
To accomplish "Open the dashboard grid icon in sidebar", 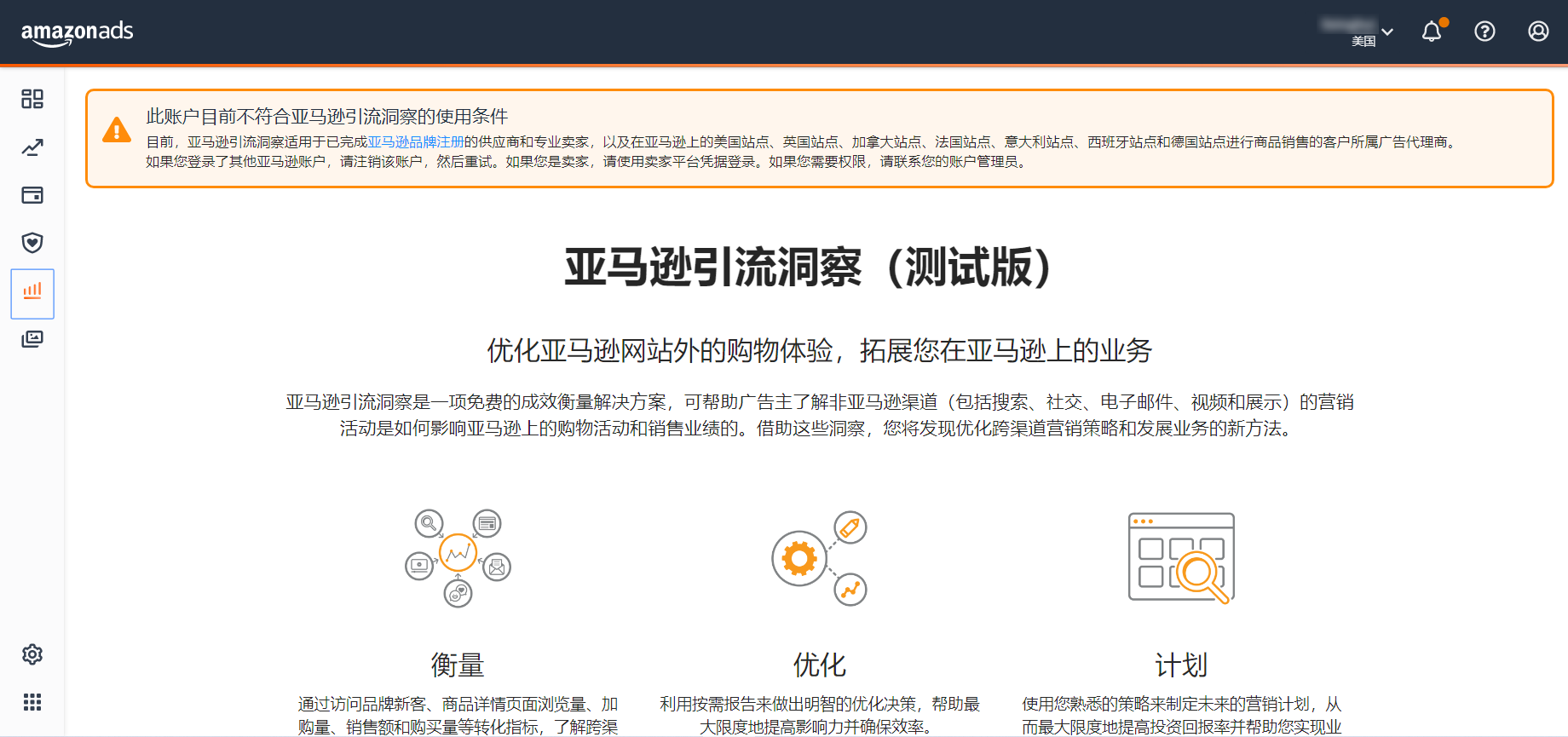I will point(32,99).
